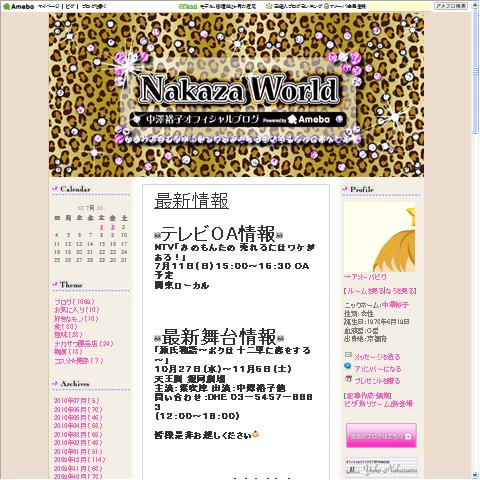480x480 pixels.
Task: Click the Ameba logo in the blog header banner
Action: point(309,119)
